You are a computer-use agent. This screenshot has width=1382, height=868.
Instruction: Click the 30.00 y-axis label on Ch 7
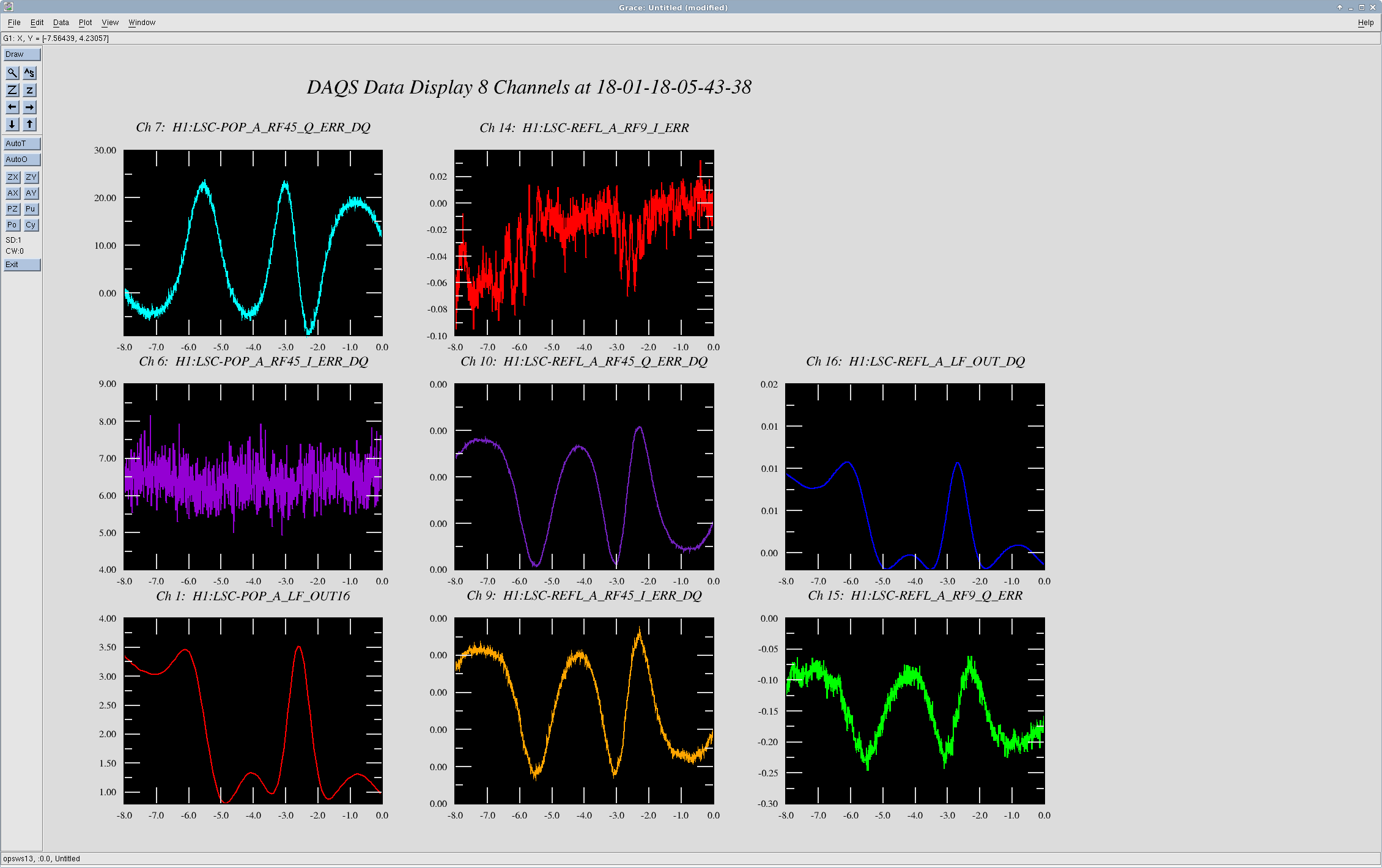click(x=105, y=150)
